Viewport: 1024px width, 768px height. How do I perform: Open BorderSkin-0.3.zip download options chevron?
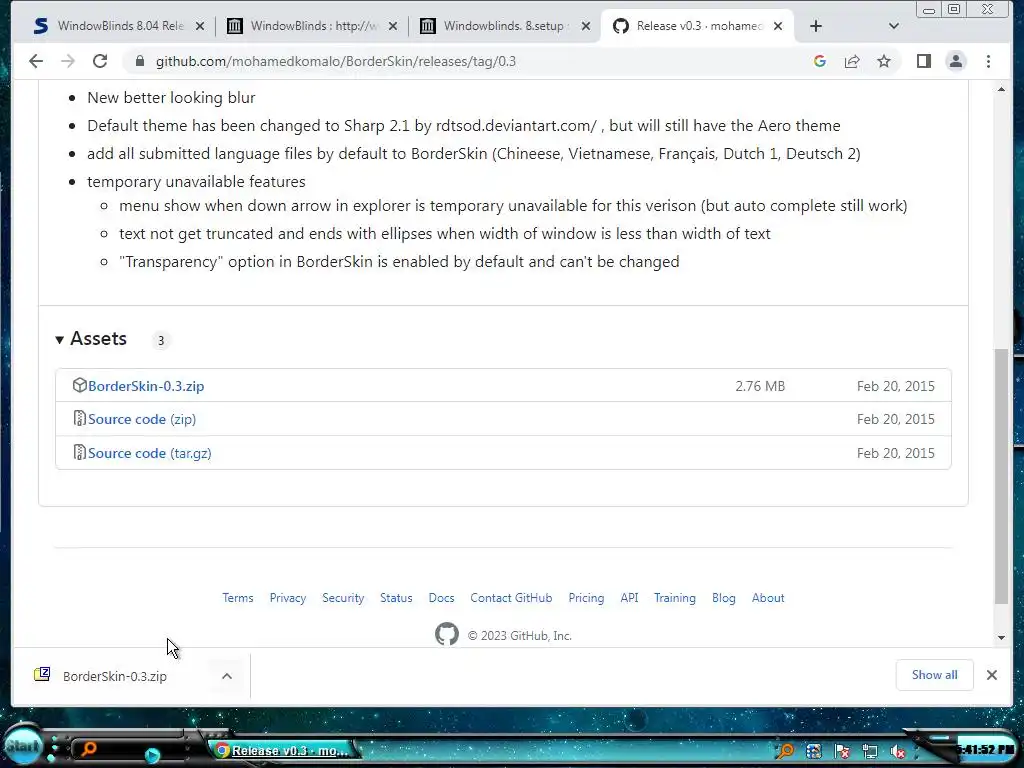coord(227,676)
